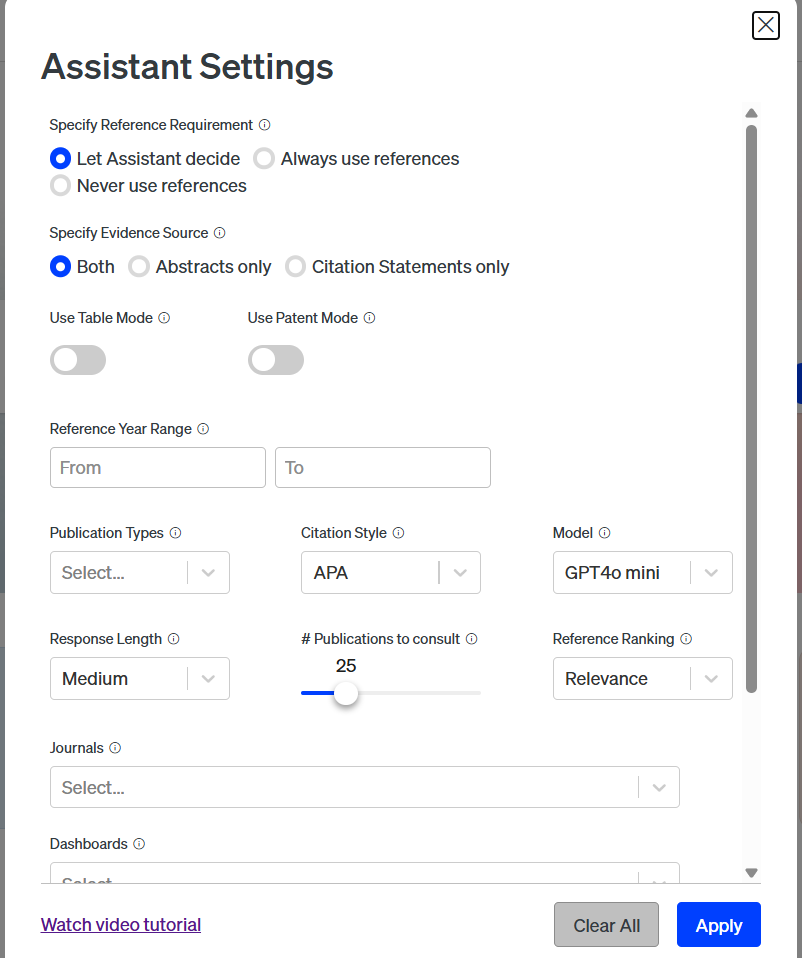Click info icon beside Specify Reference Requirement
Screen dimensions: 802x958
(x=264, y=125)
